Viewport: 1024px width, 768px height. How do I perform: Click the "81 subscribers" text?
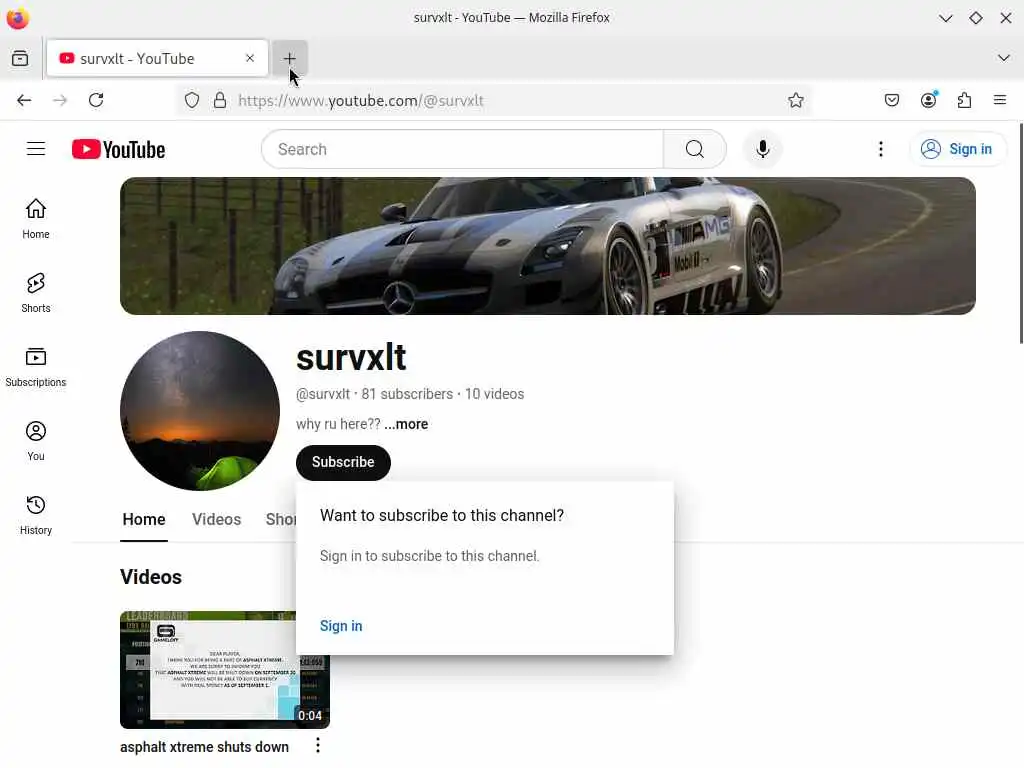click(x=407, y=394)
